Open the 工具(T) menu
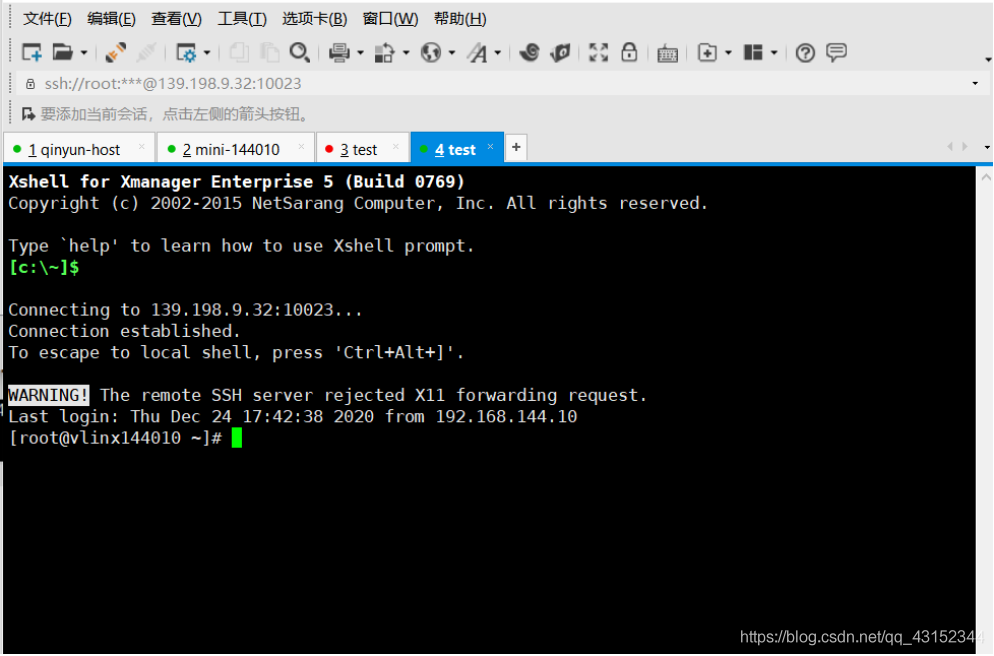 click(x=242, y=18)
